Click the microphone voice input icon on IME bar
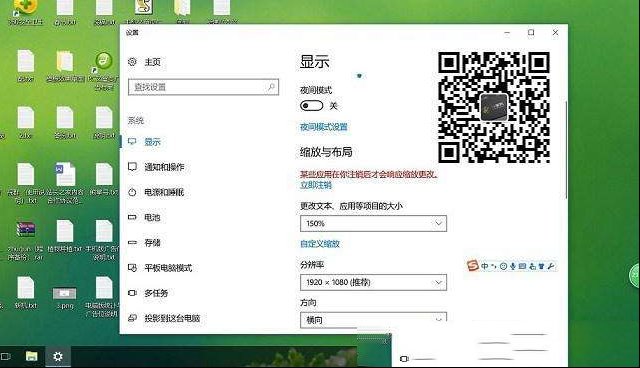 [x=513, y=266]
